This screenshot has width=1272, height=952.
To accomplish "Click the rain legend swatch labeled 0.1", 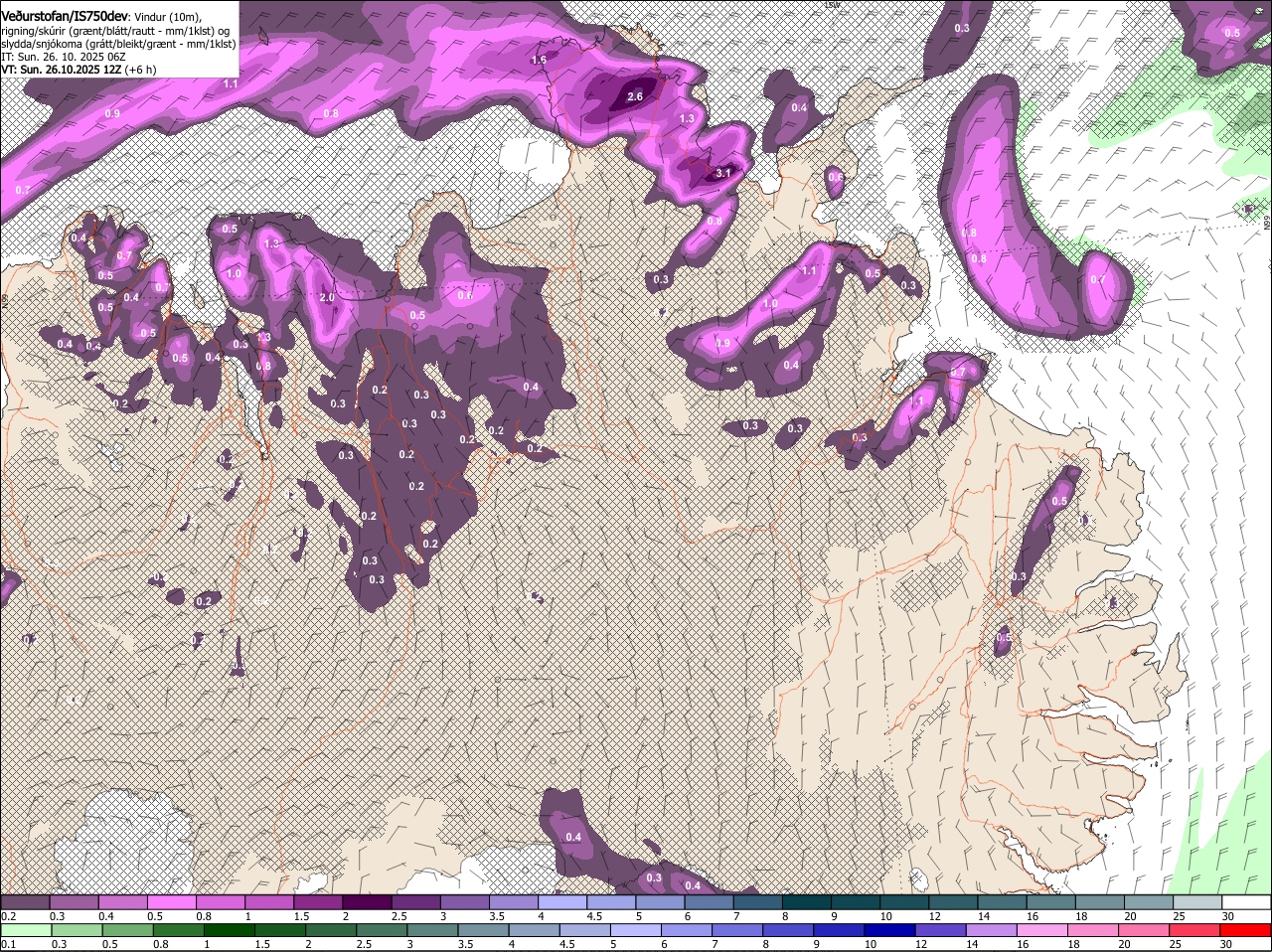I will point(26,930).
